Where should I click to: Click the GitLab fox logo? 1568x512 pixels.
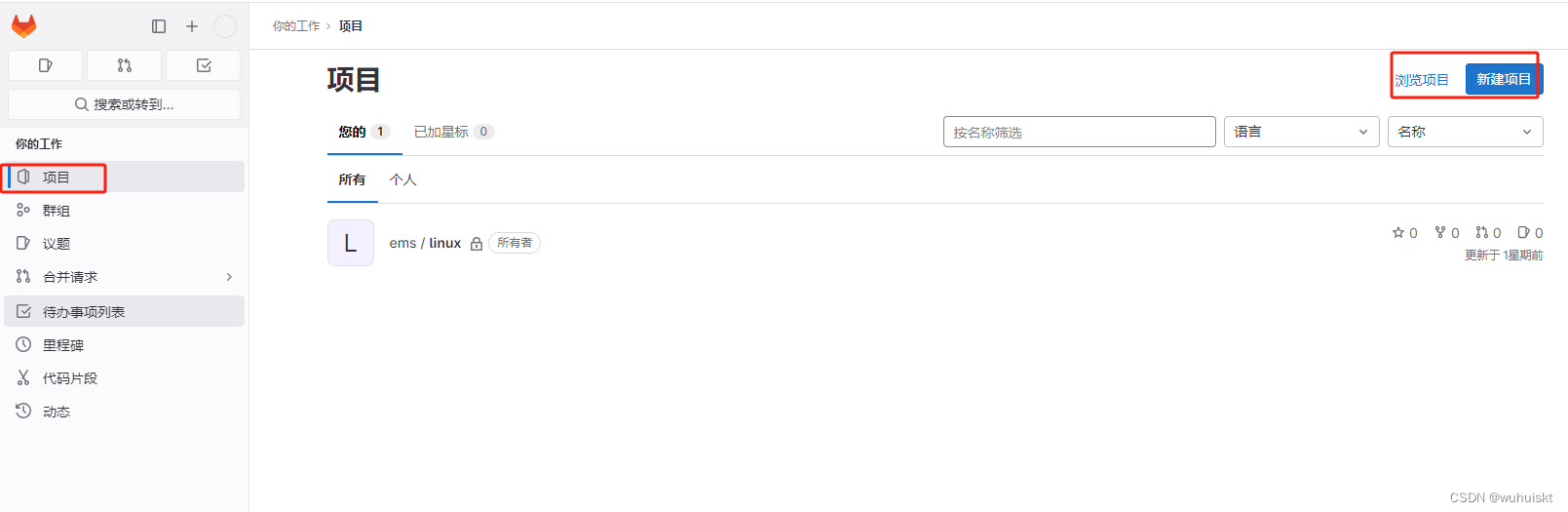point(23,26)
